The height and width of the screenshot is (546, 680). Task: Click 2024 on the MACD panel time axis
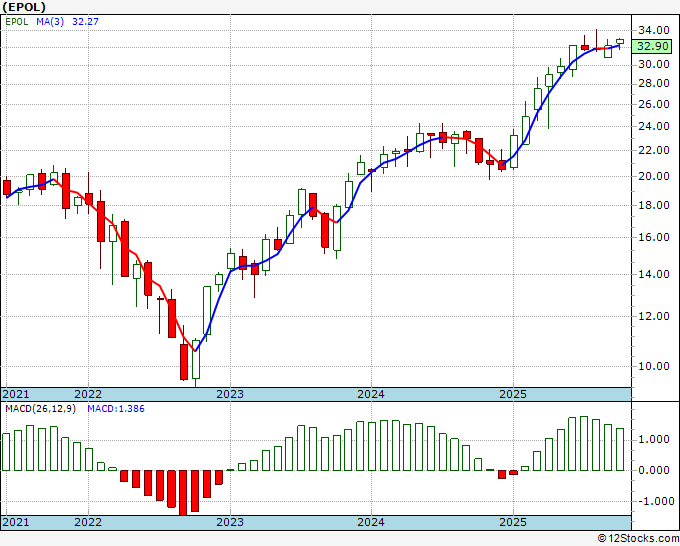371,522
